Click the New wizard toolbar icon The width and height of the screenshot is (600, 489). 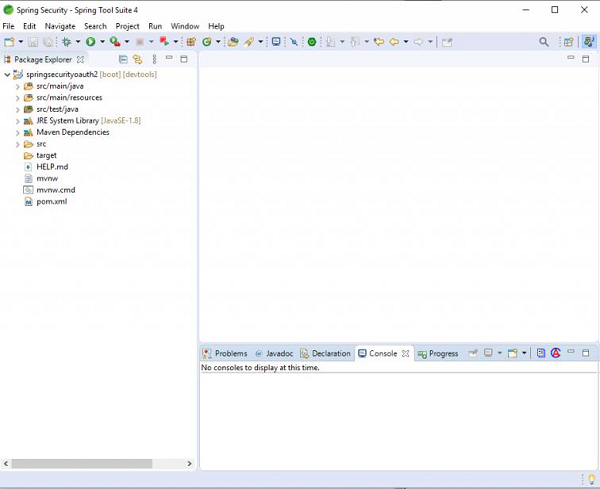pyautogui.click(x=9, y=42)
